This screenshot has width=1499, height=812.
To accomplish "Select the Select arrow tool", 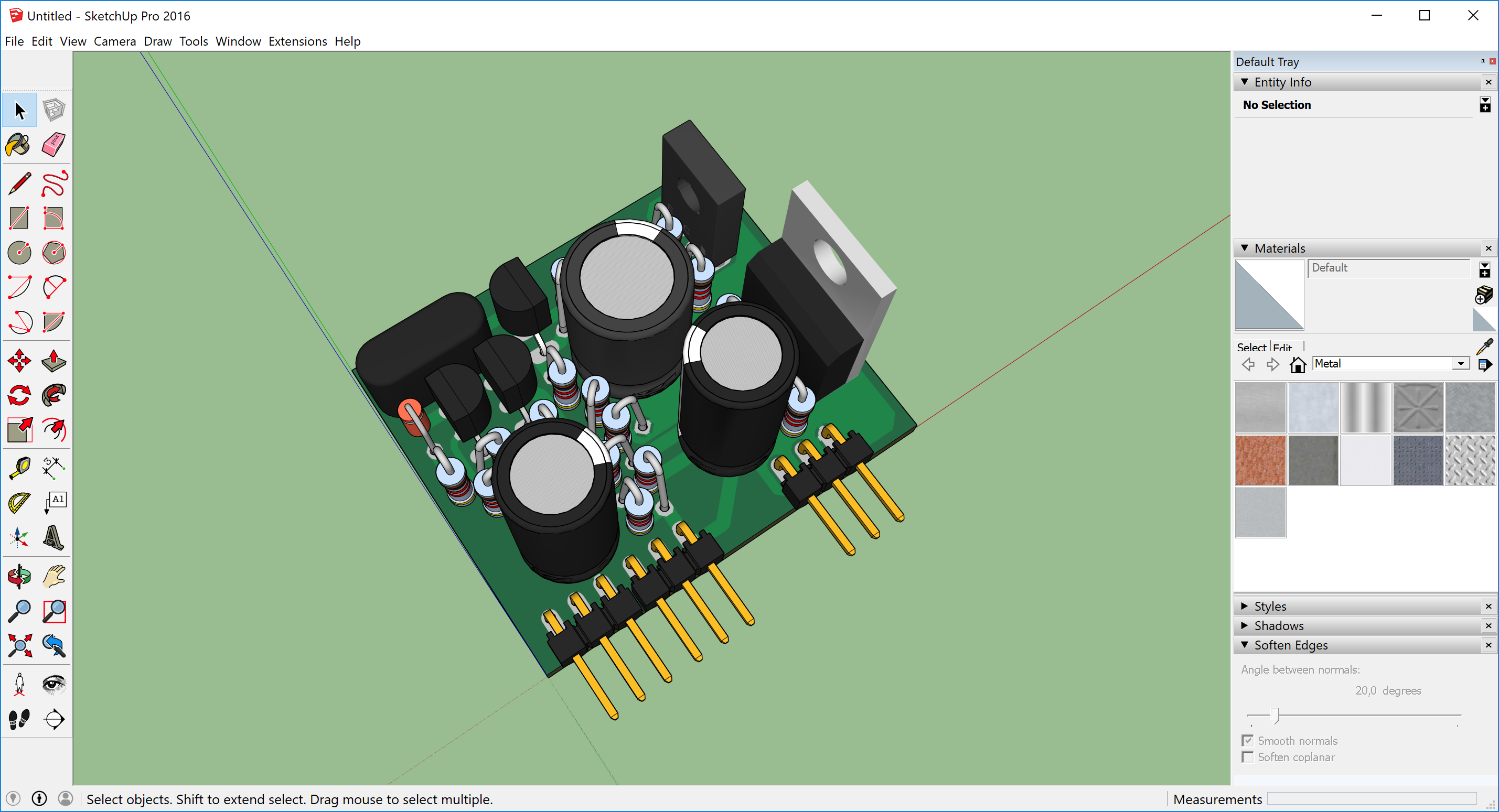I will click(x=19, y=110).
